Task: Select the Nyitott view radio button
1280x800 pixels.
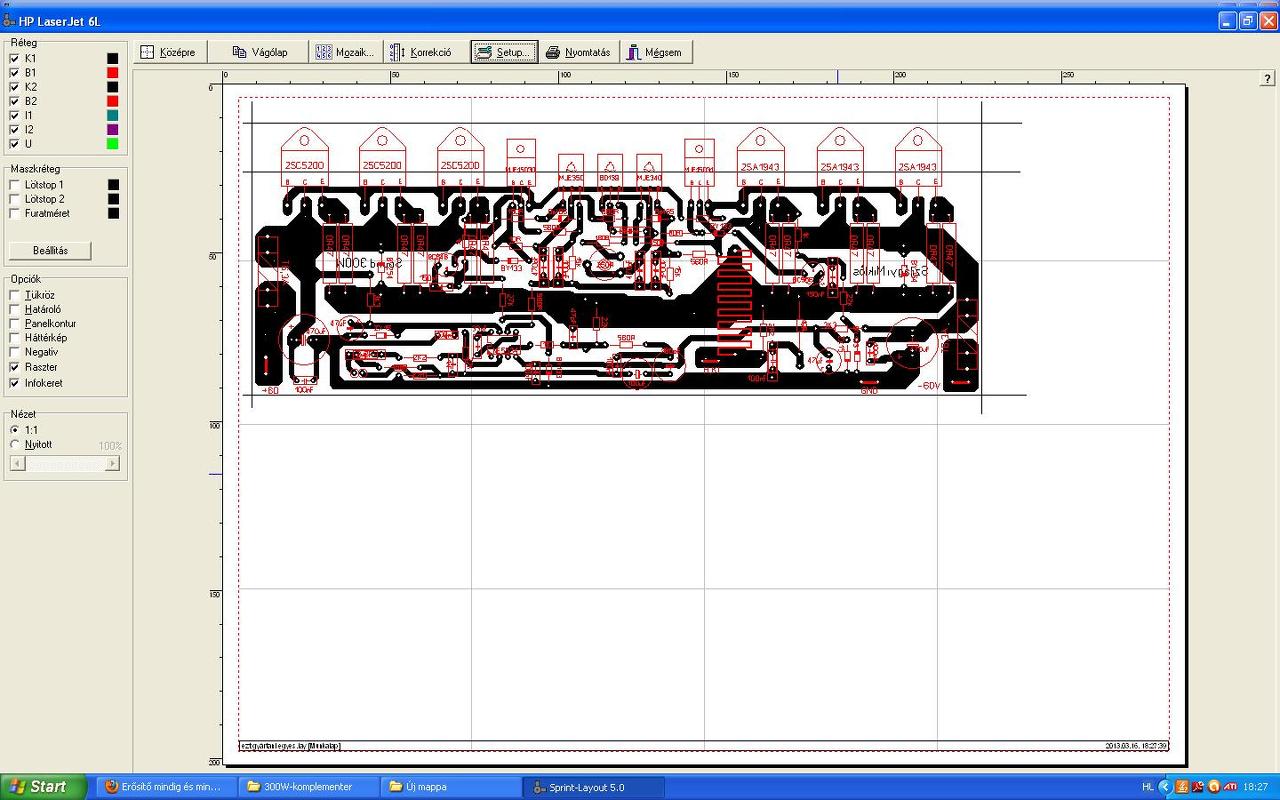Action: 14,444
